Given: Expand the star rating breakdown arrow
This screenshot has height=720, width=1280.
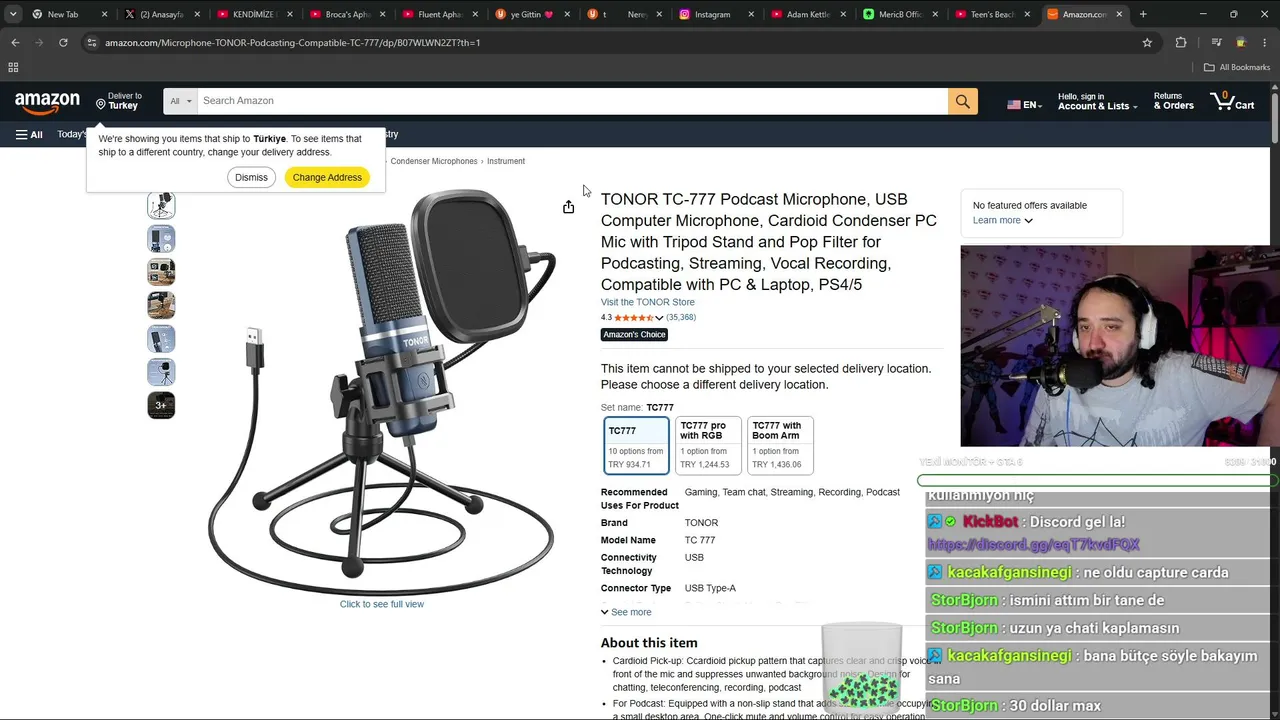Looking at the screenshot, I should (659, 318).
